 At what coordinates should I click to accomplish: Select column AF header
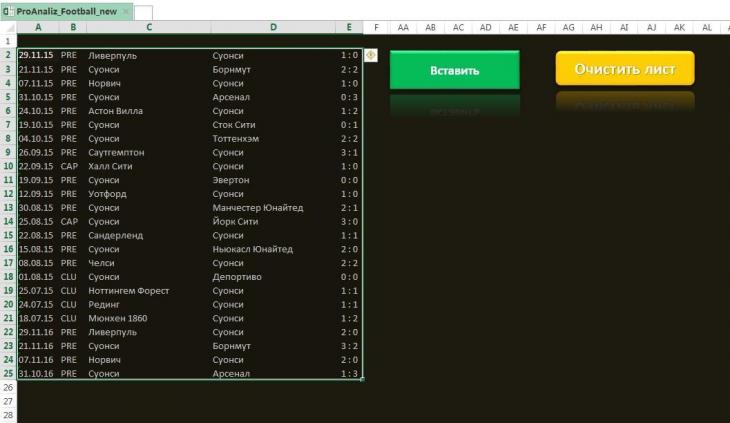tap(541, 27)
